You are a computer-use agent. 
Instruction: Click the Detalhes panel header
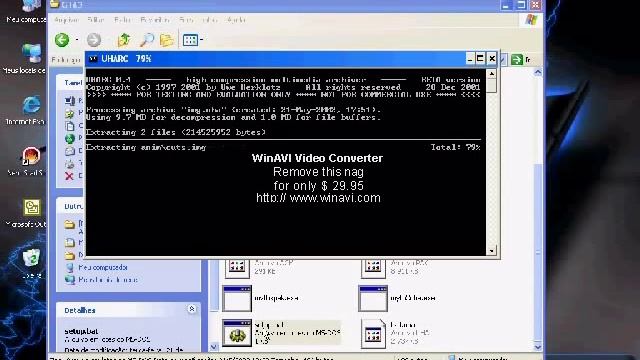click(x=128, y=310)
